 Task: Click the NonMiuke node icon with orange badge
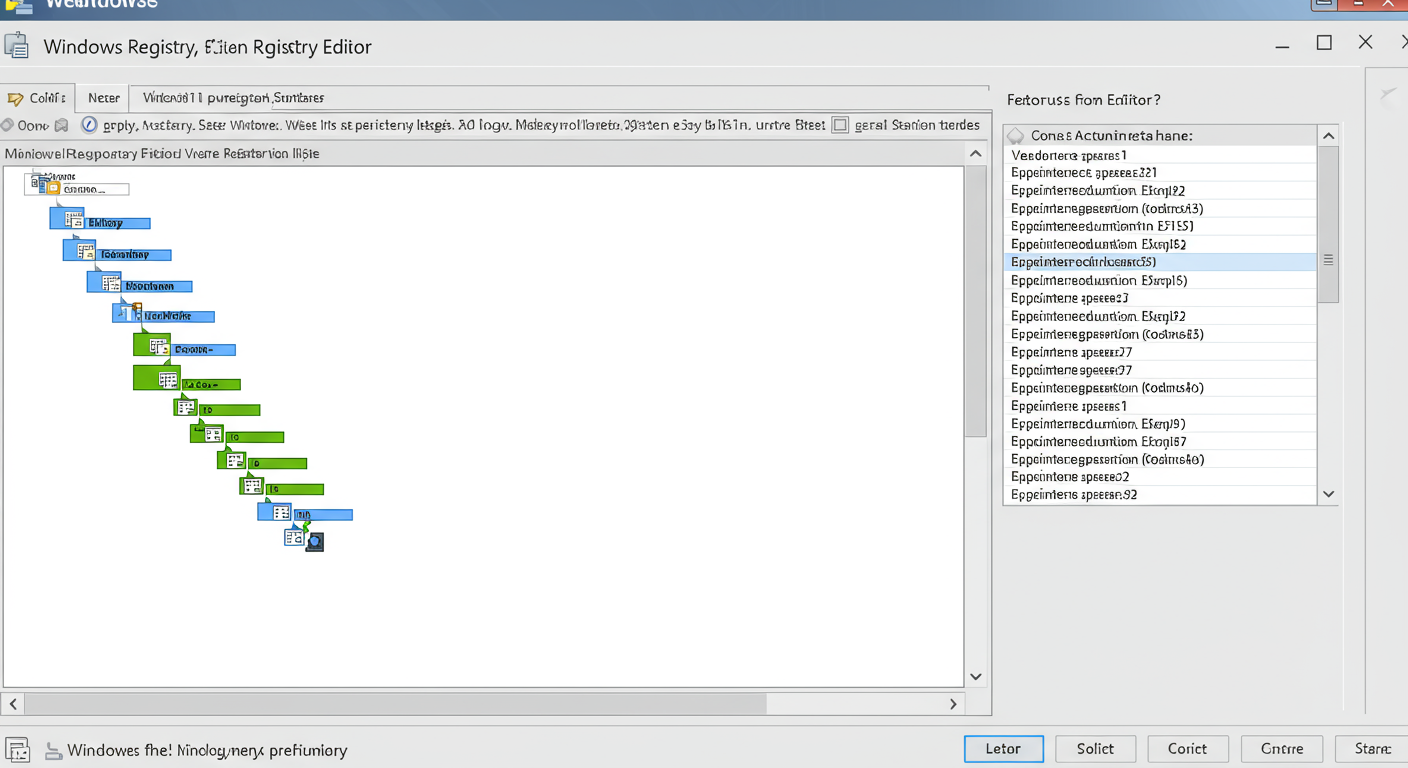tap(129, 312)
